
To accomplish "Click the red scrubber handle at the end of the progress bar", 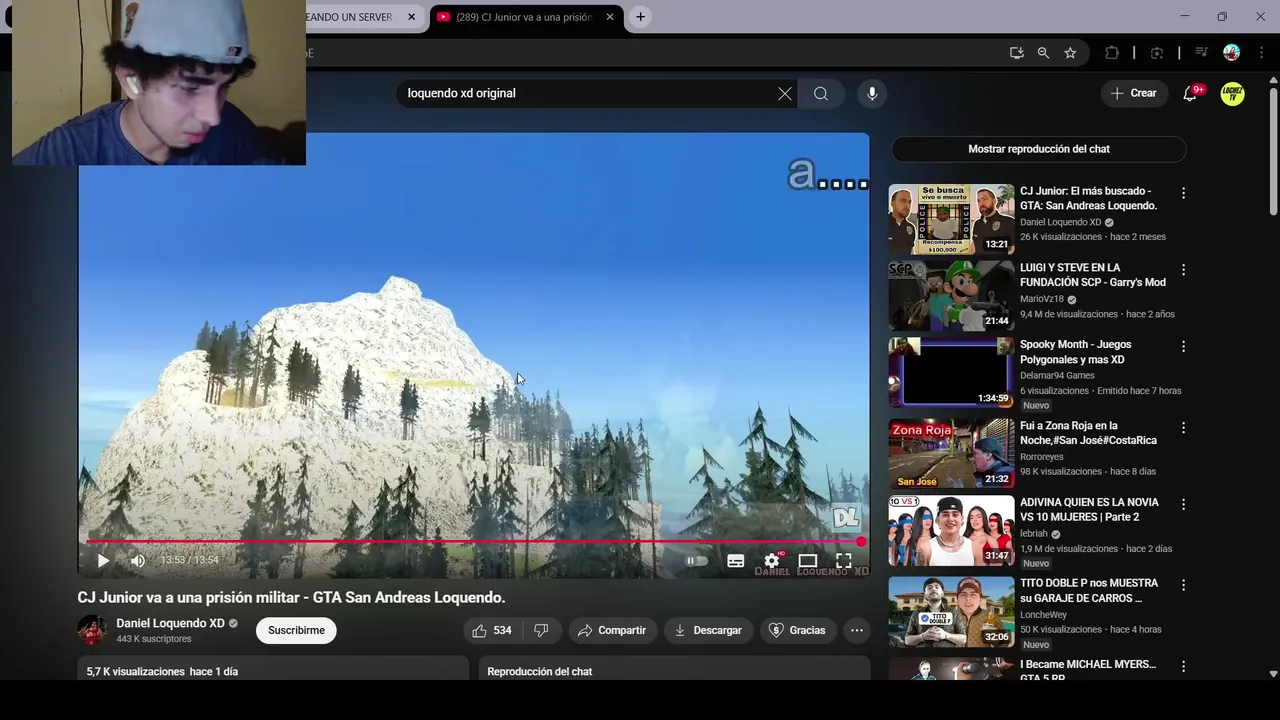I will click(861, 542).
